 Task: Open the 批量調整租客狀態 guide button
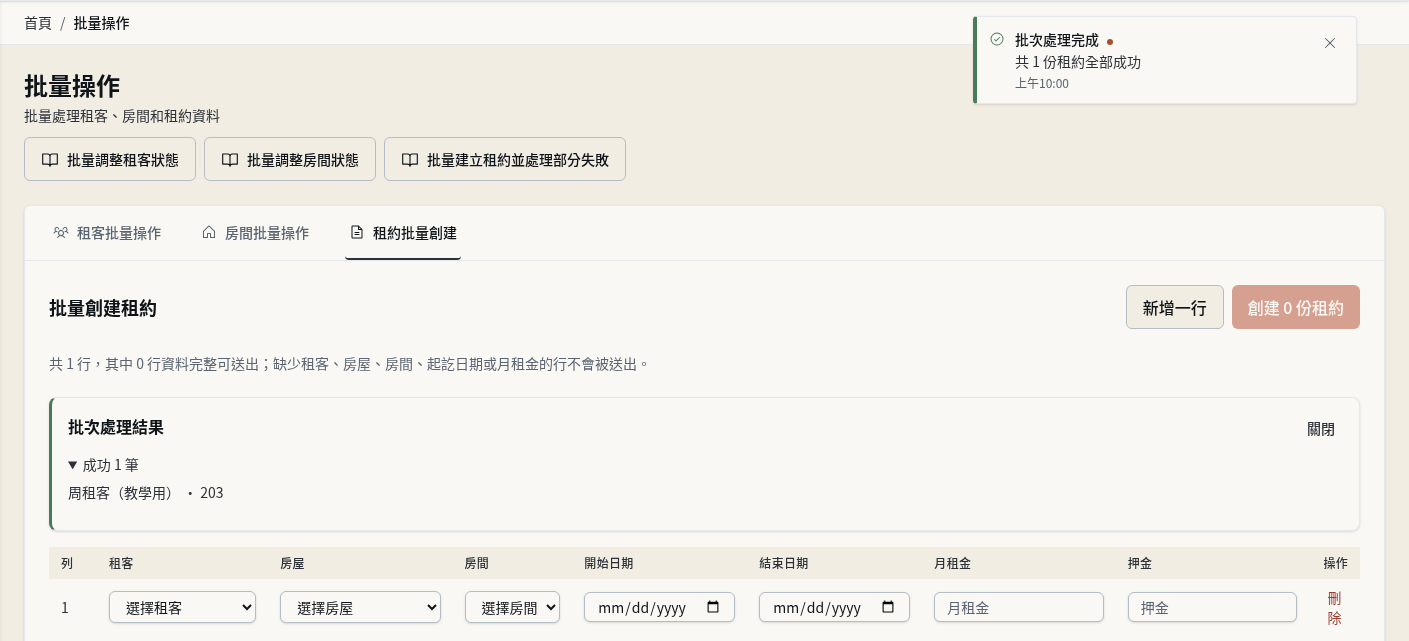(x=110, y=159)
